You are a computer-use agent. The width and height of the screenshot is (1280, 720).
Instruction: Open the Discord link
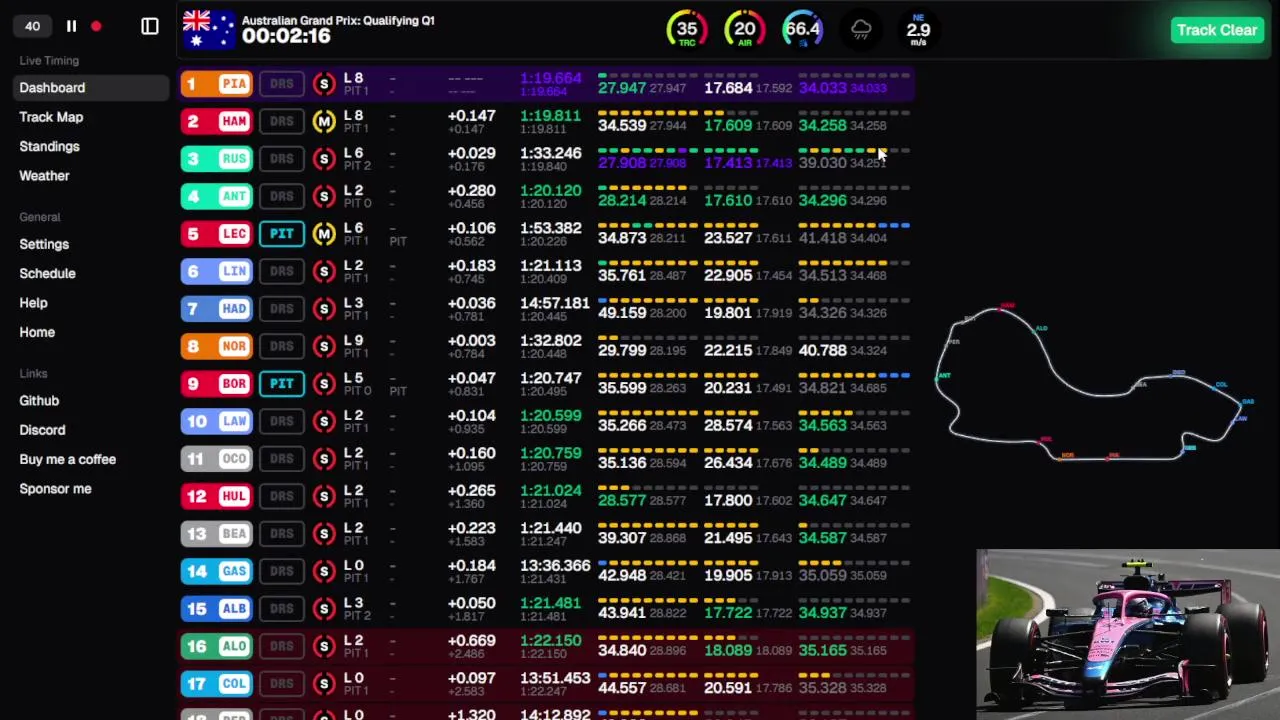point(42,430)
